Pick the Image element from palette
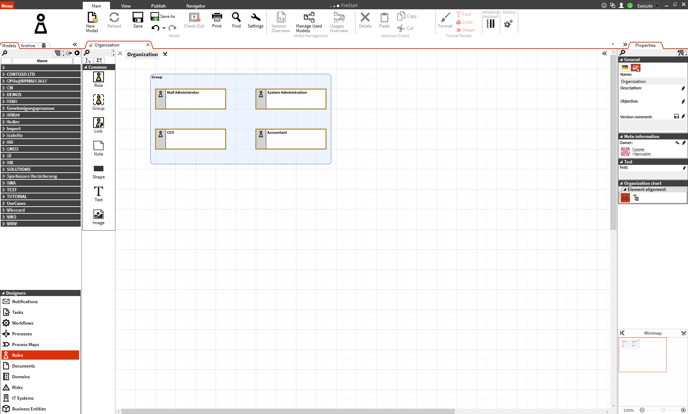Viewport: 688px width, 414px height. pyautogui.click(x=98, y=217)
